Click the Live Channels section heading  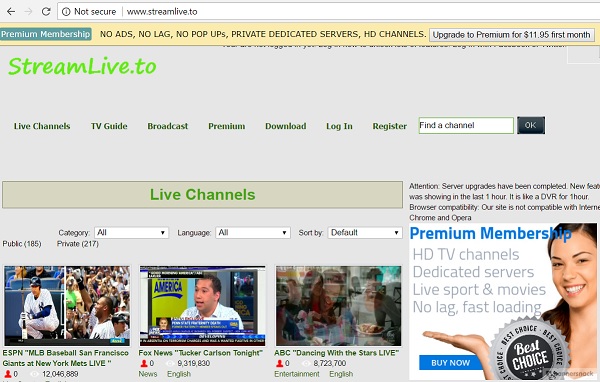202,195
